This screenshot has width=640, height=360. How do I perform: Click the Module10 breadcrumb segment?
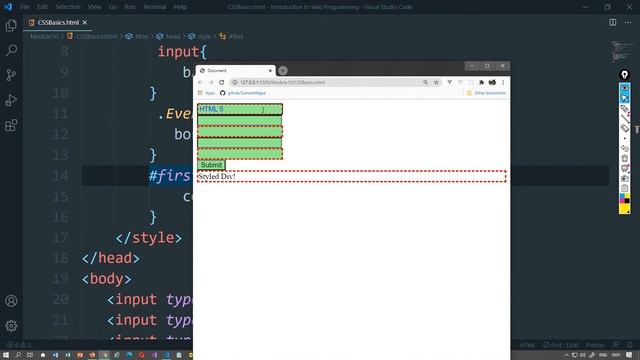[44, 36]
